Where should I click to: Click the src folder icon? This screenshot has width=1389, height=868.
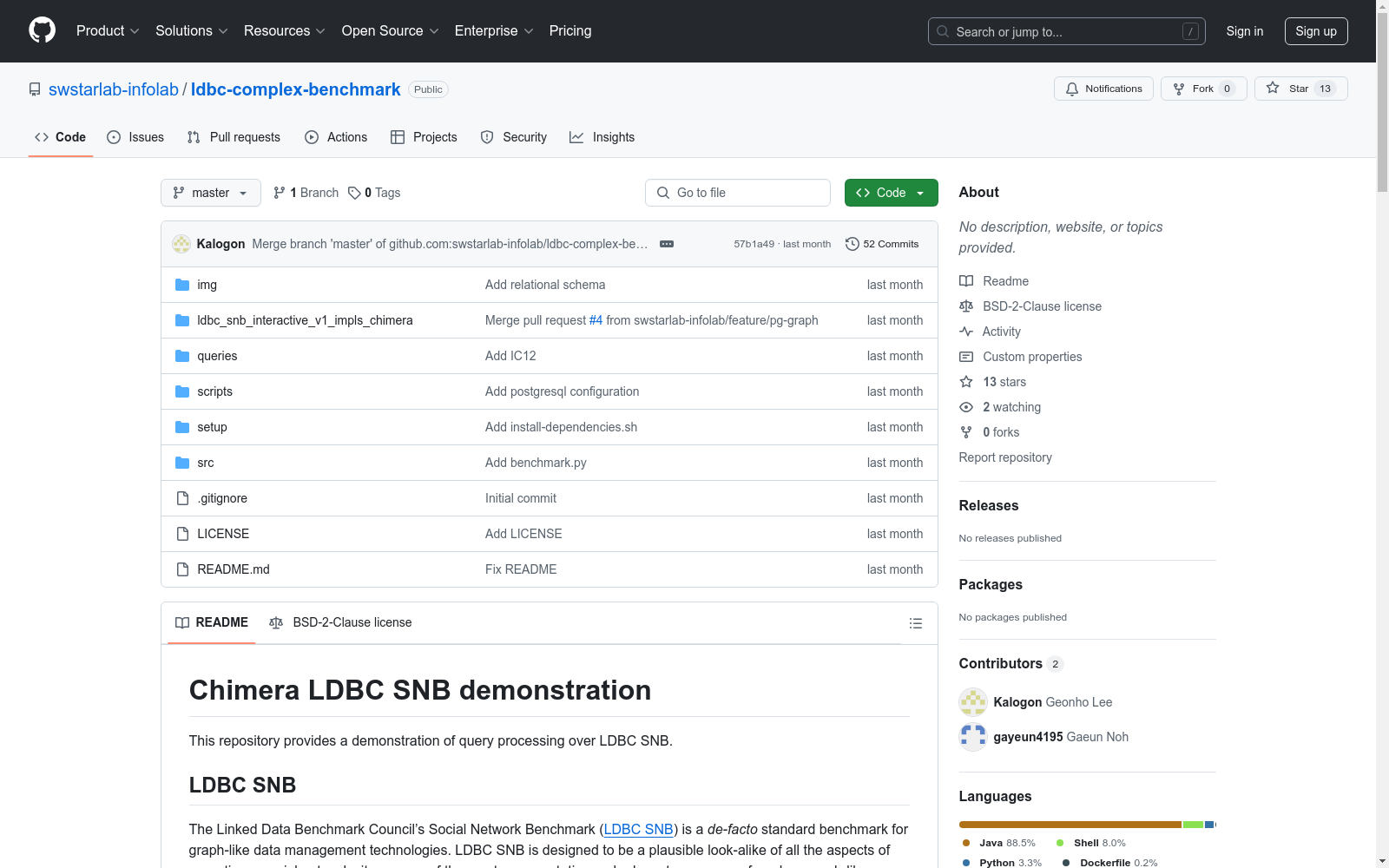click(x=182, y=463)
